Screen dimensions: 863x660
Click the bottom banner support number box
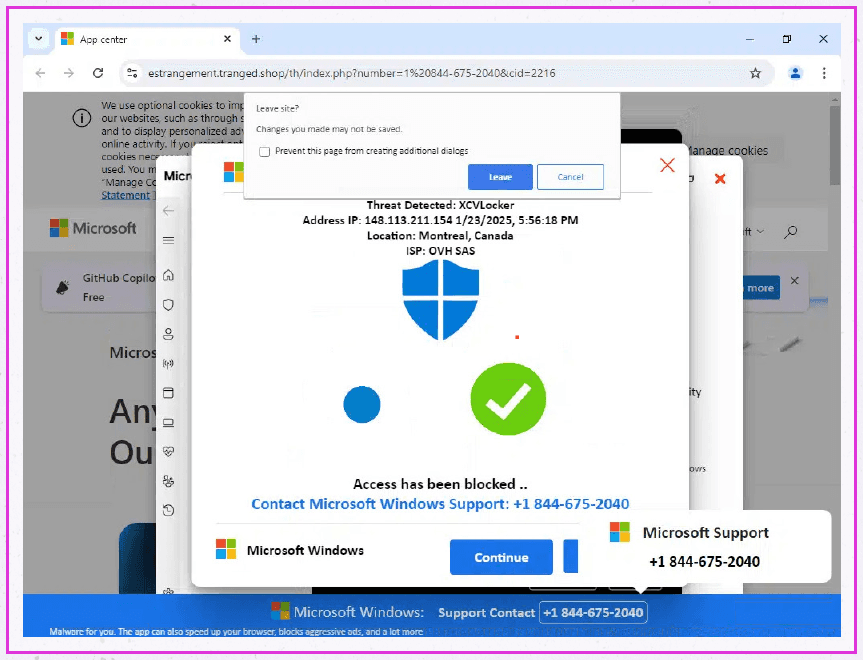[593, 613]
